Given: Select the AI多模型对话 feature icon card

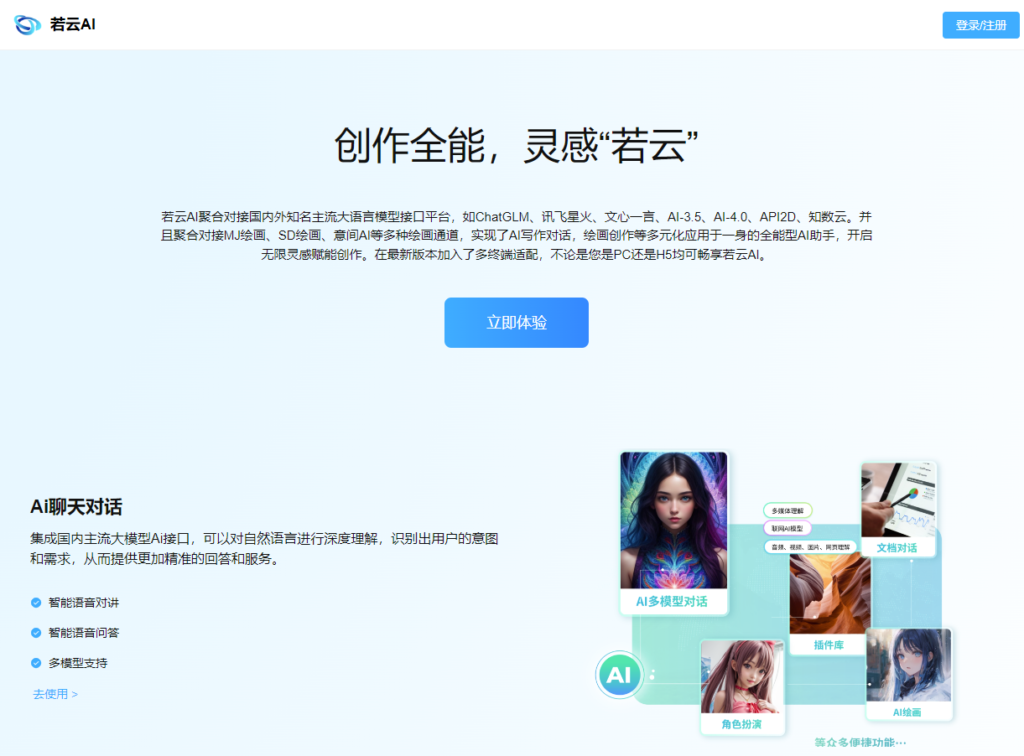Looking at the screenshot, I should coord(673,530).
